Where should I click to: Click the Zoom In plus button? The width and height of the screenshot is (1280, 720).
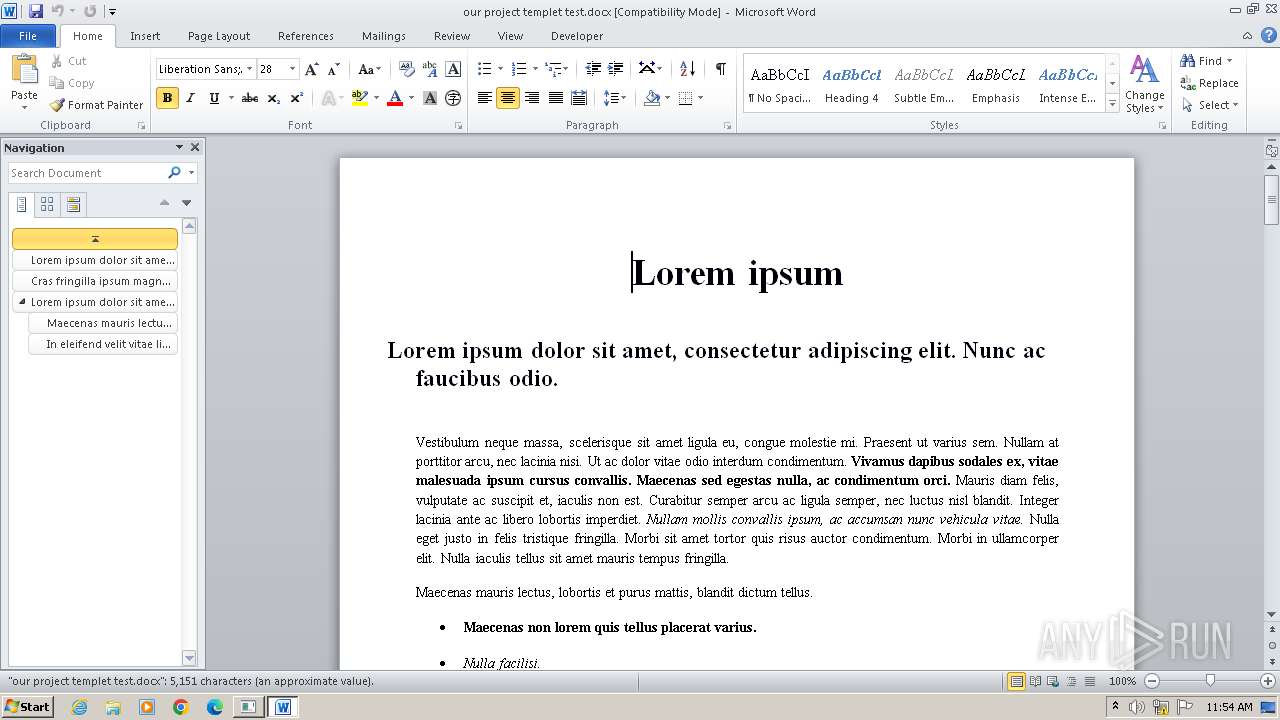[1269, 681]
